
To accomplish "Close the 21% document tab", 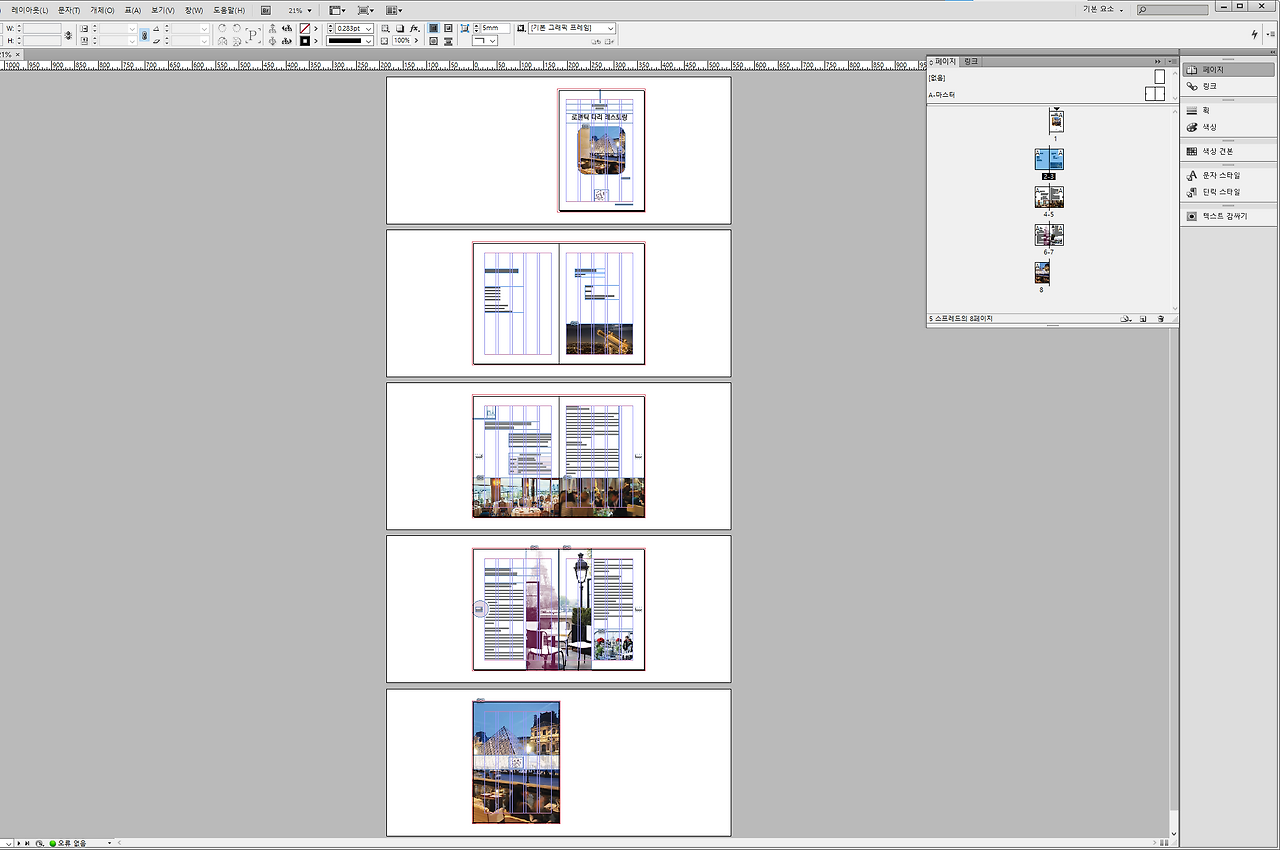I will [16, 55].
